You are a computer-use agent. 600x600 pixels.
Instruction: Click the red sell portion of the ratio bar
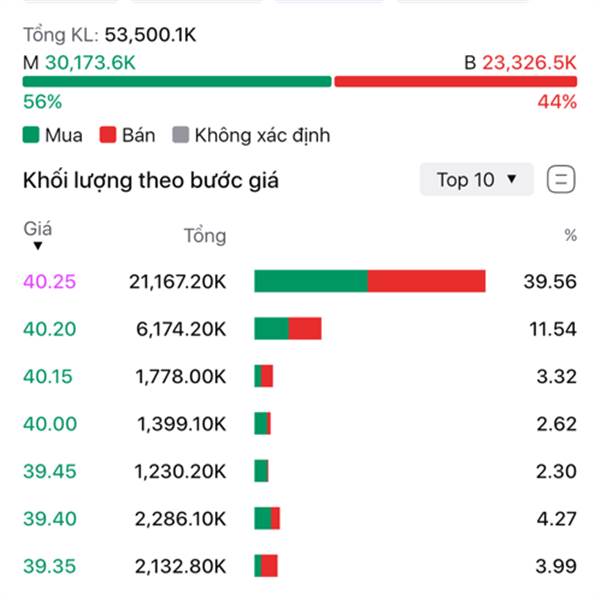pyautogui.click(x=455, y=82)
